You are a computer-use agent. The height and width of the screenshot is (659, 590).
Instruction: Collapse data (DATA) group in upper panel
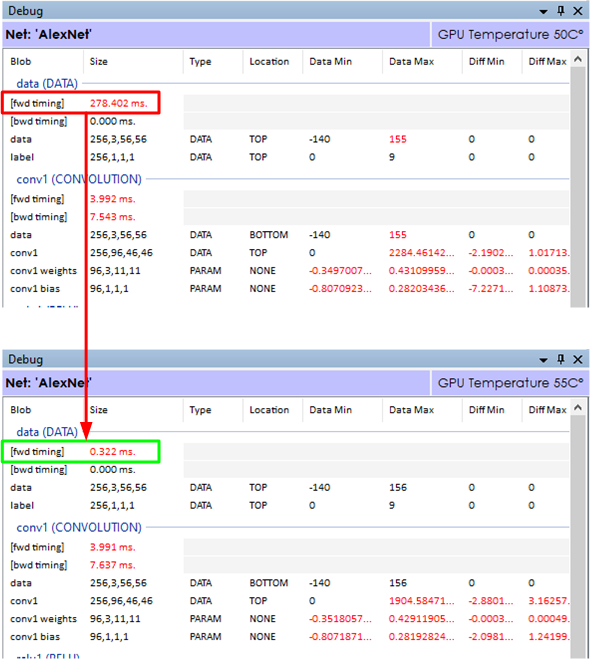pyautogui.click(x=47, y=84)
